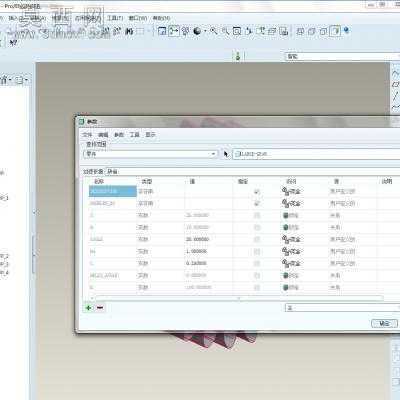Image resolution: width=400 pixels, height=400 pixels.
Task: Toggle designate checkbox in the B row
Action: coord(257,287)
